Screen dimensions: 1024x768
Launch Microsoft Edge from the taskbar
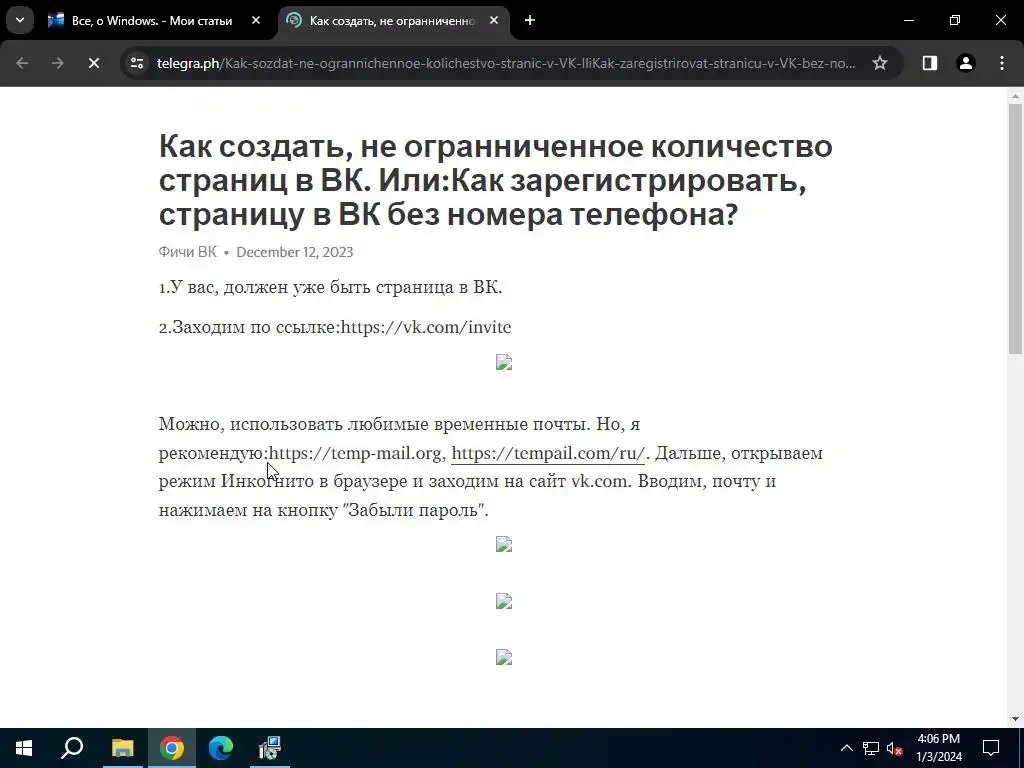tap(221, 748)
